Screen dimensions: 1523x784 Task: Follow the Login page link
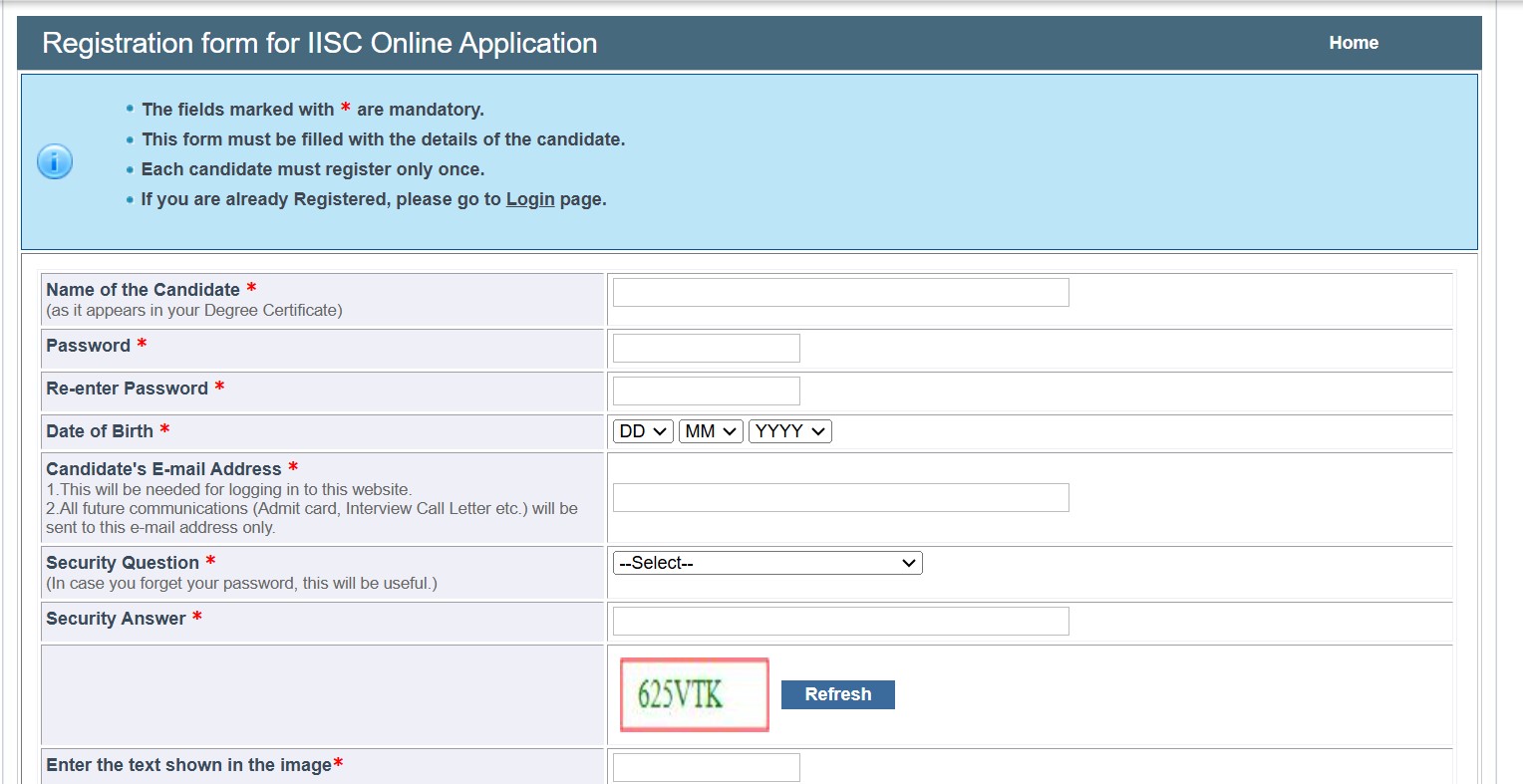[x=529, y=199]
